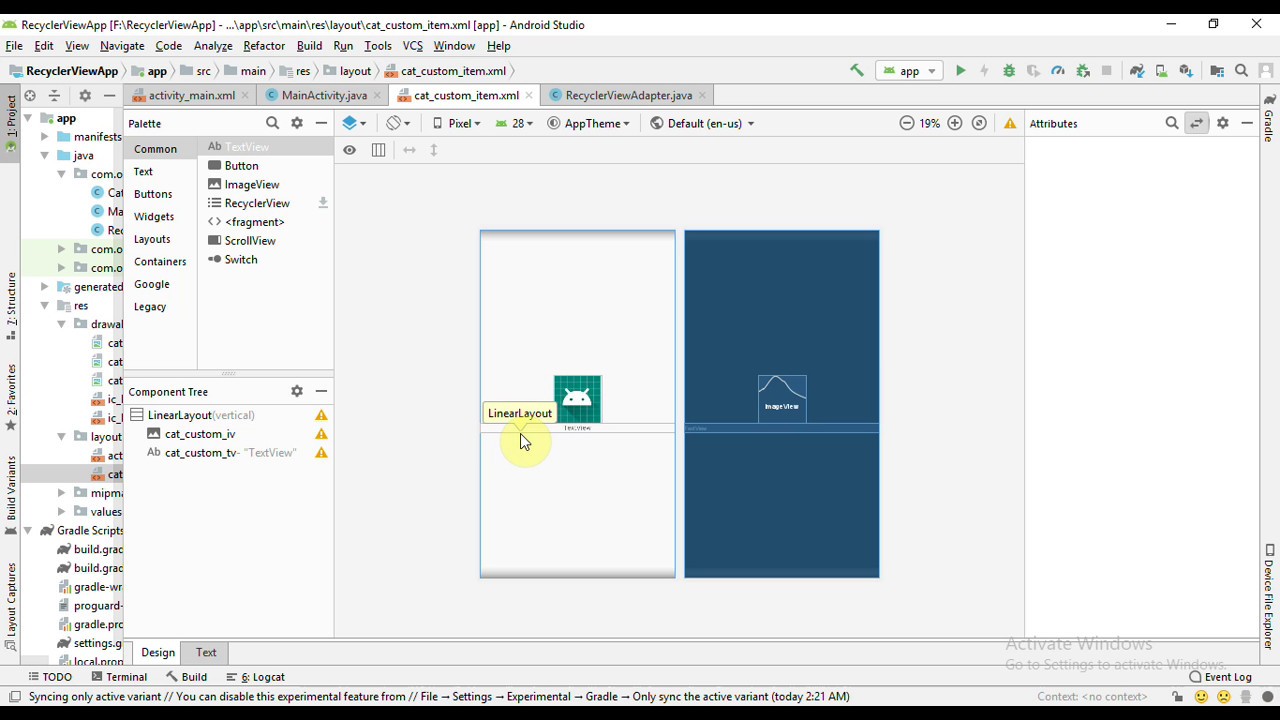
Task: Close the cat_custom_item.xml tab
Action: 528,95
